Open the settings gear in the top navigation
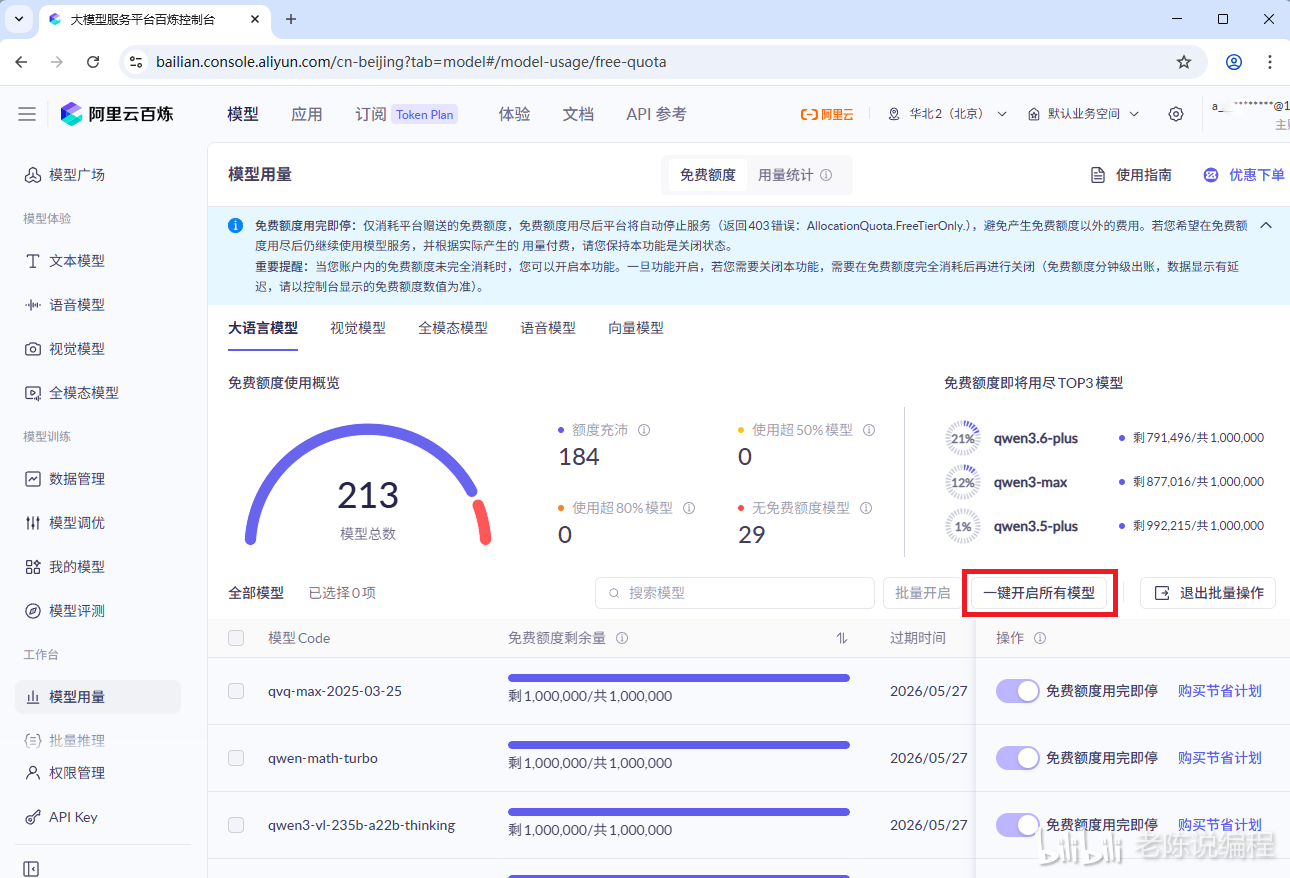The width and height of the screenshot is (1290, 878). (1176, 114)
